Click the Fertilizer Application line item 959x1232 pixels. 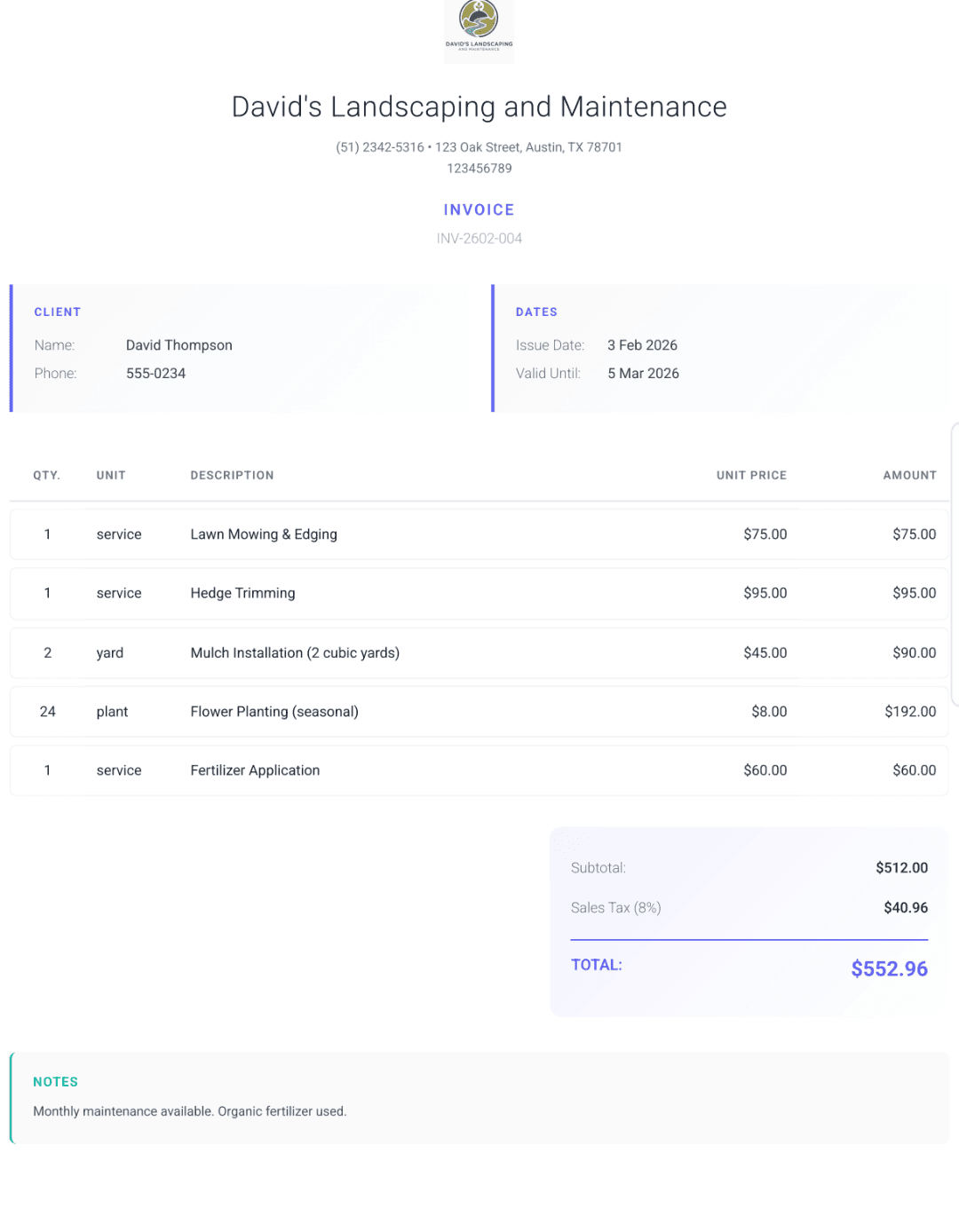pyautogui.click(x=255, y=770)
